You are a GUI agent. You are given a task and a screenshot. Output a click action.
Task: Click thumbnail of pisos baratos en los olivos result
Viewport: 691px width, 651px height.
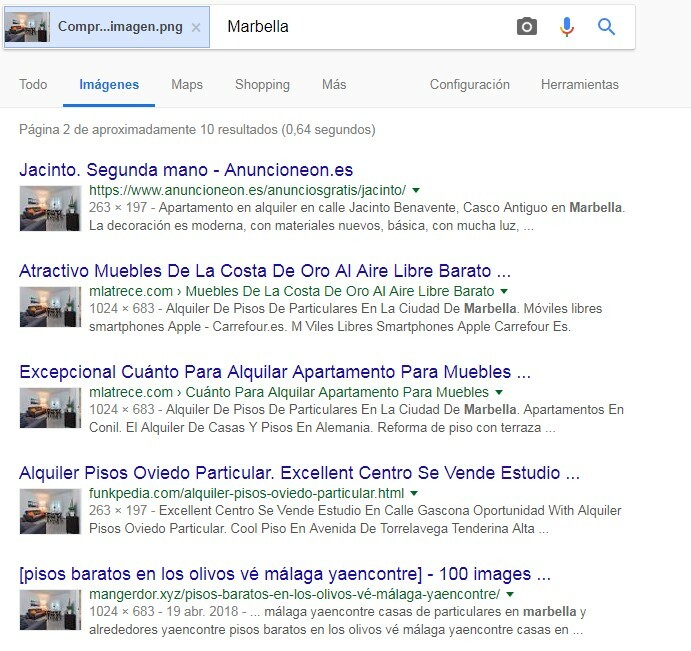click(50, 611)
